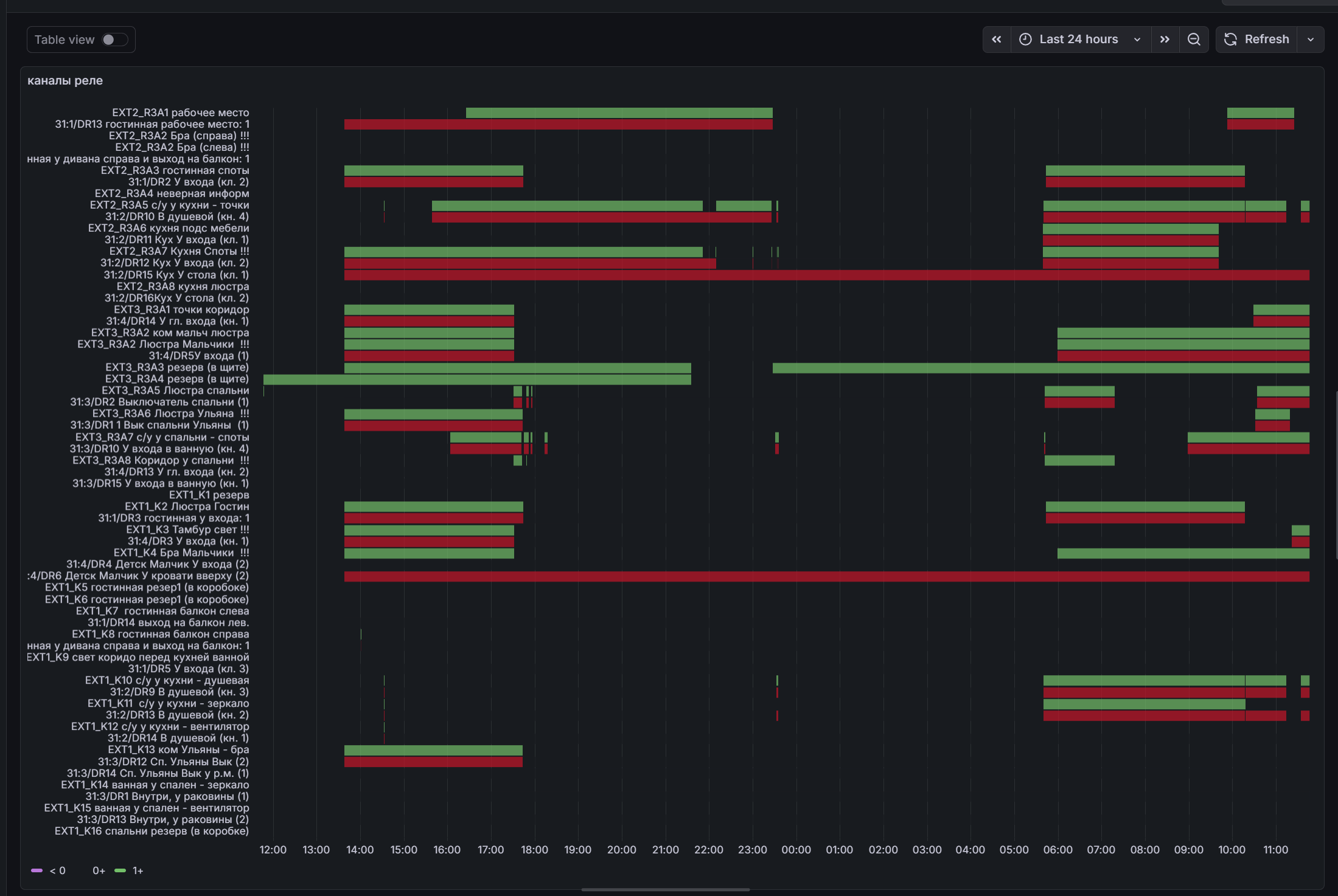The image size is (1338, 896).
Task: Click the circular refresh arrows icon
Action: click(1230, 40)
